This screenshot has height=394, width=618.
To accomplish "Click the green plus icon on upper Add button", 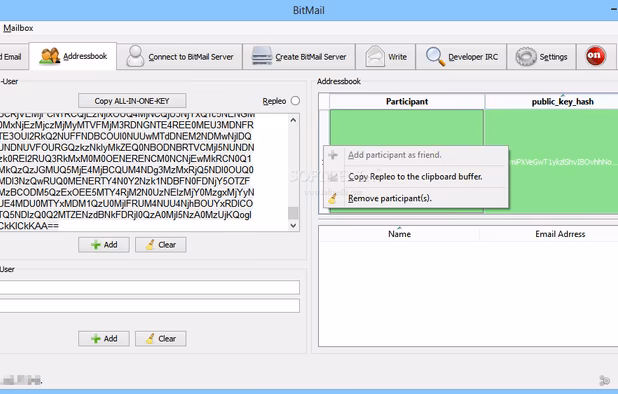I will [95, 245].
